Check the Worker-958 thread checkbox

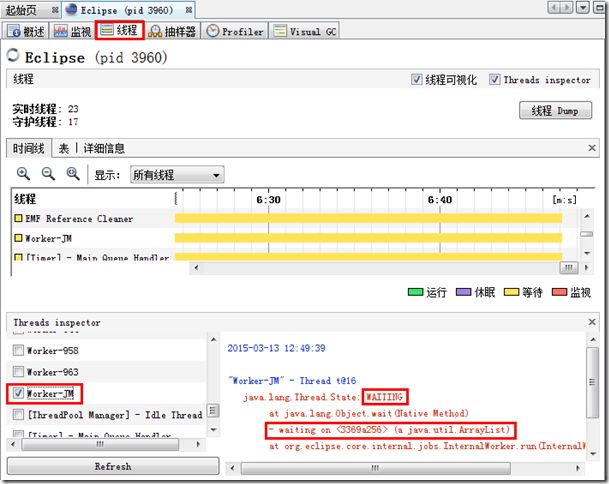(x=18, y=350)
